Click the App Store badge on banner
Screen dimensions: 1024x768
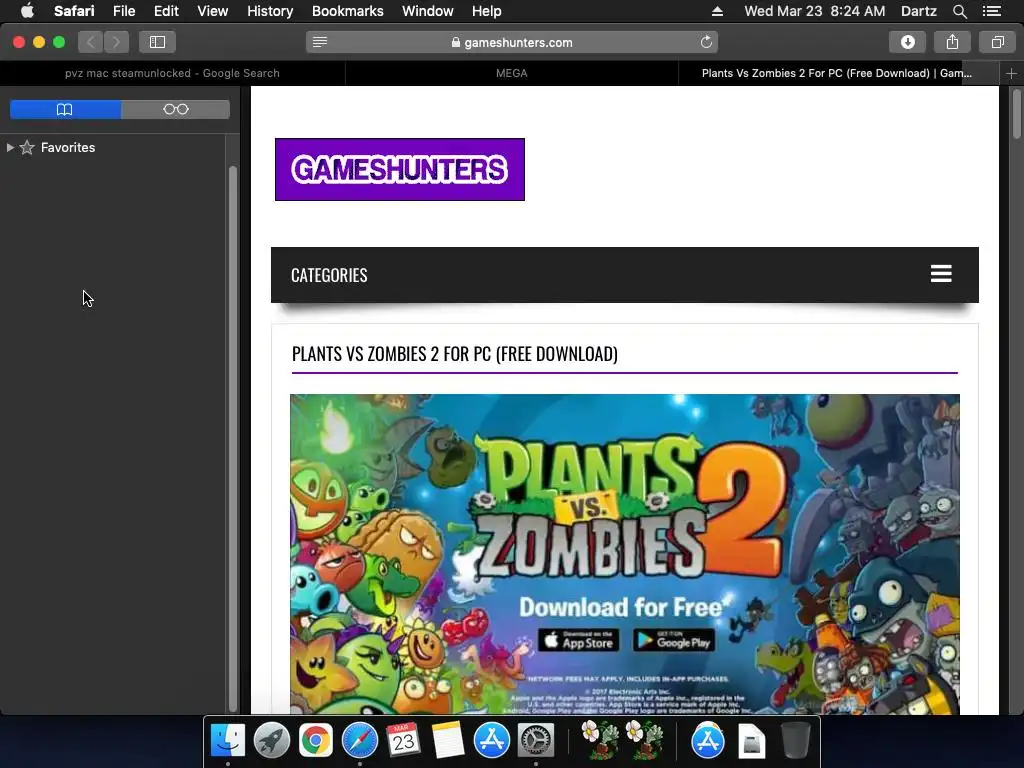click(x=579, y=641)
